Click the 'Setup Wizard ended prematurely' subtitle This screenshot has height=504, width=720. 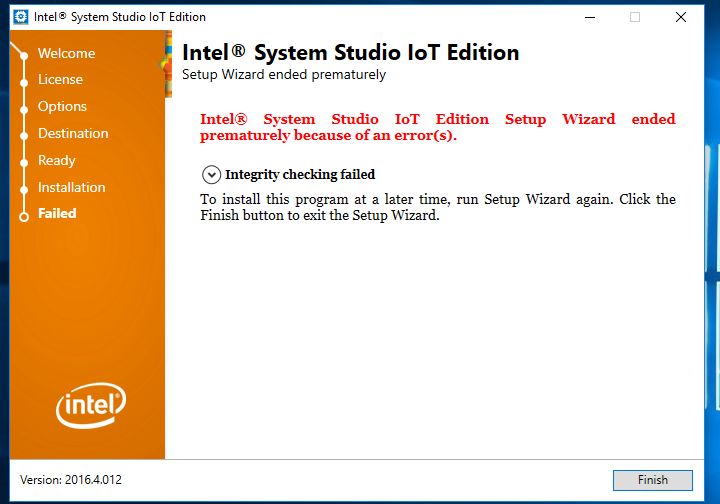tap(284, 74)
